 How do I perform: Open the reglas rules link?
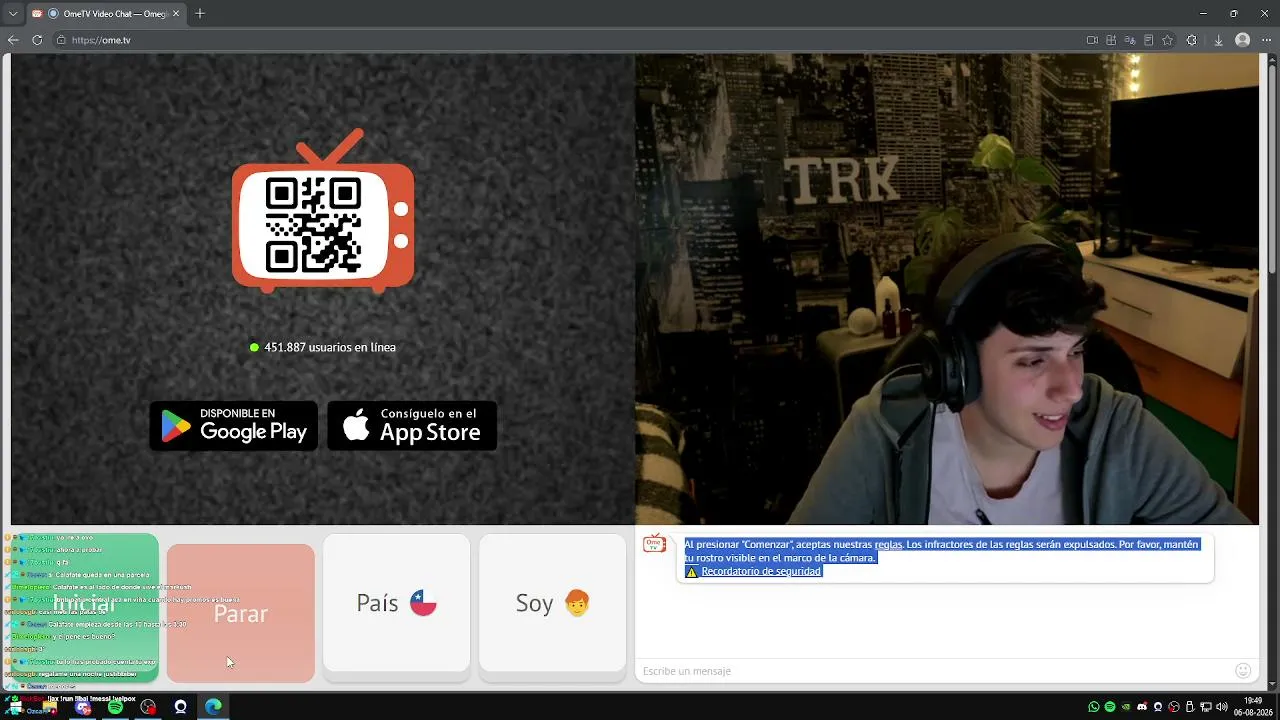[888, 545]
